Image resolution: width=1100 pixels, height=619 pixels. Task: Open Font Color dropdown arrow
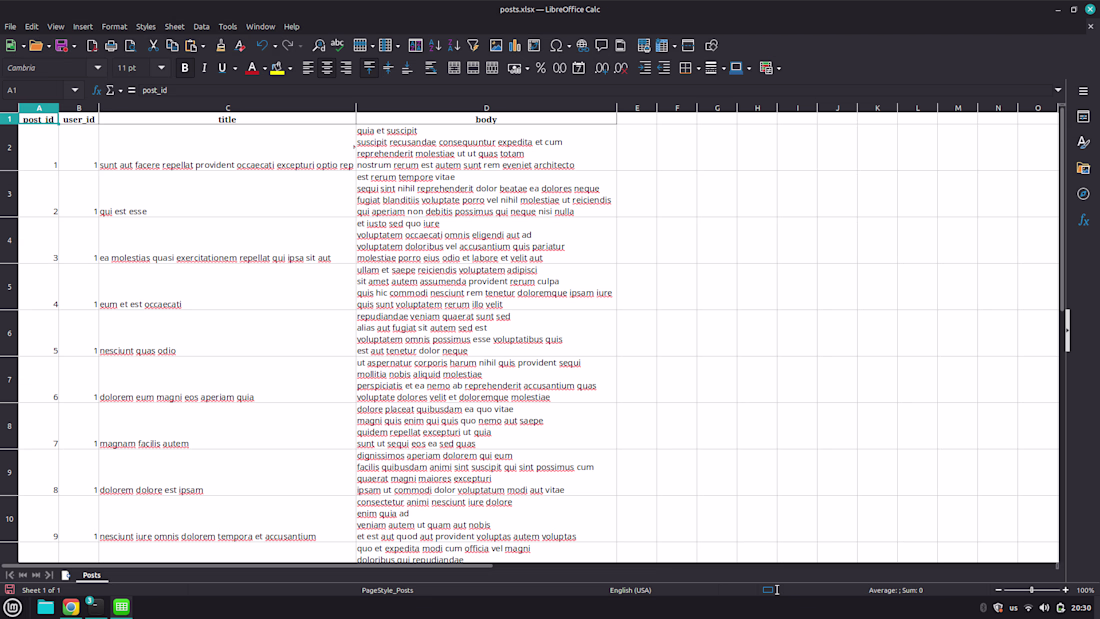[264, 69]
